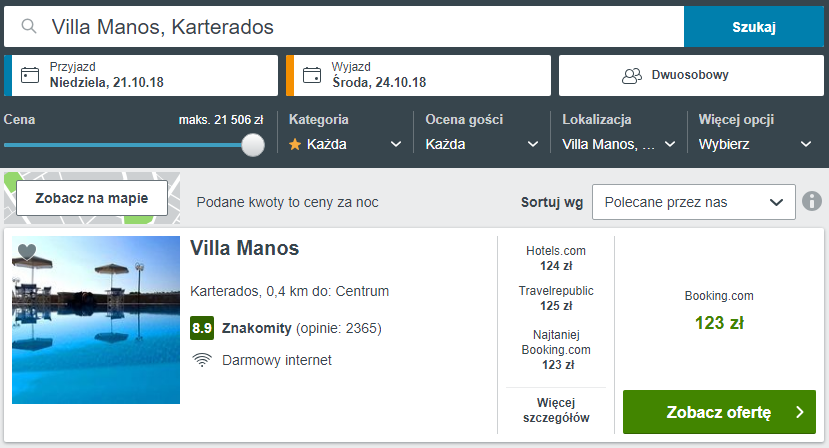Click the star icon in Kategoria
The width and height of the screenshot is (829, 448).
tap(295, 144)
